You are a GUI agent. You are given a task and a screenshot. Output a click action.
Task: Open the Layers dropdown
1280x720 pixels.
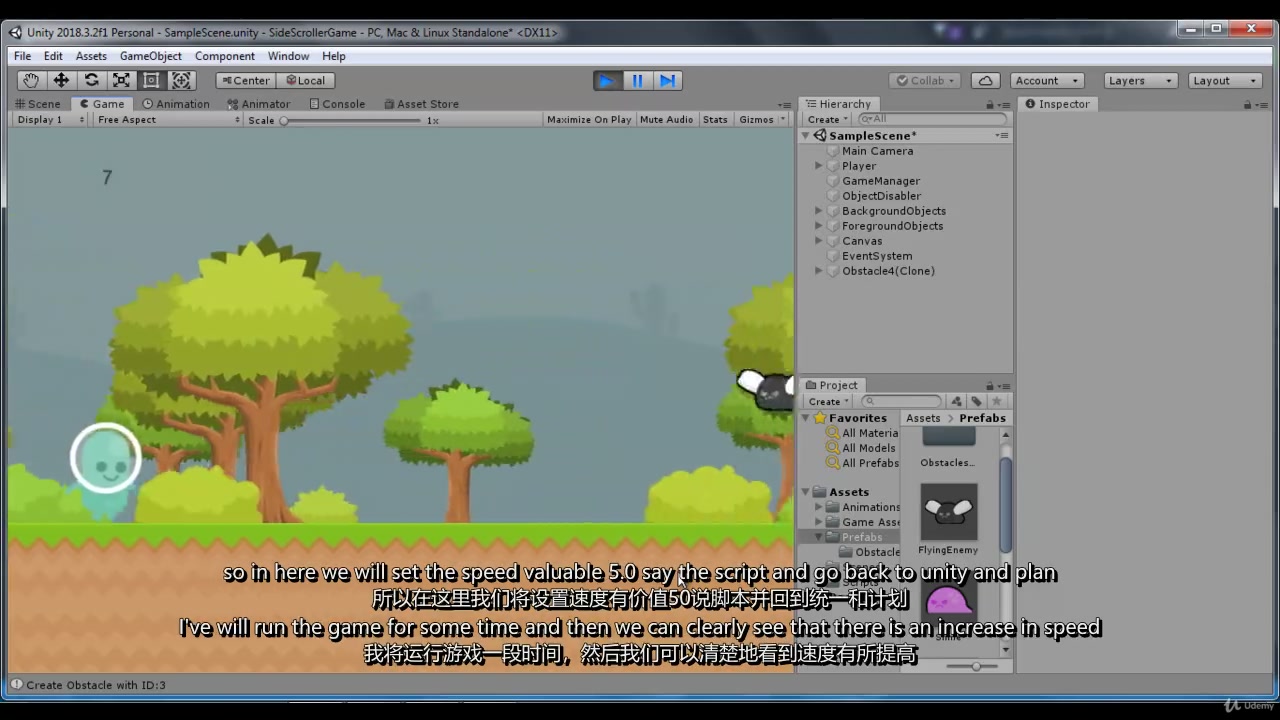(x=1139, y=80)
